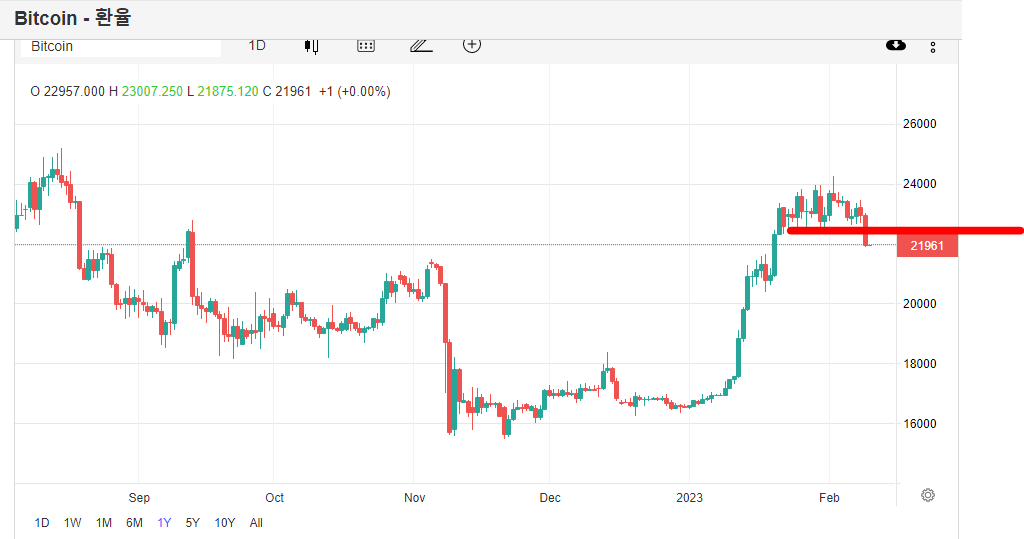Click the open value 22957.000

[74, 91]
